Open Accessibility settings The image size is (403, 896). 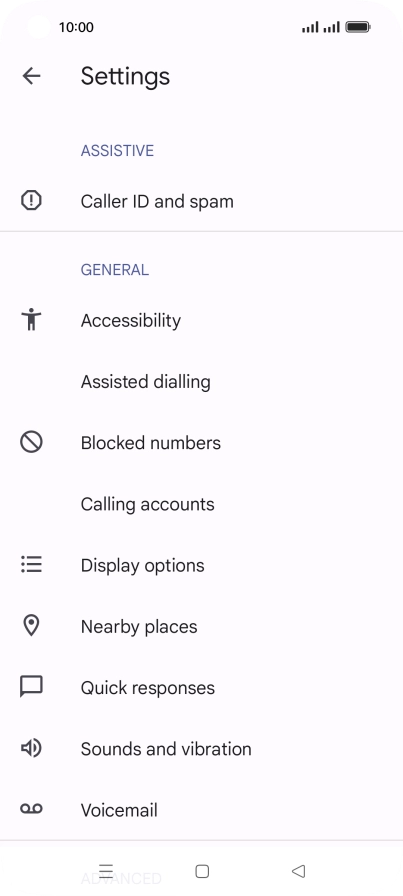click(x=201, y=320)
